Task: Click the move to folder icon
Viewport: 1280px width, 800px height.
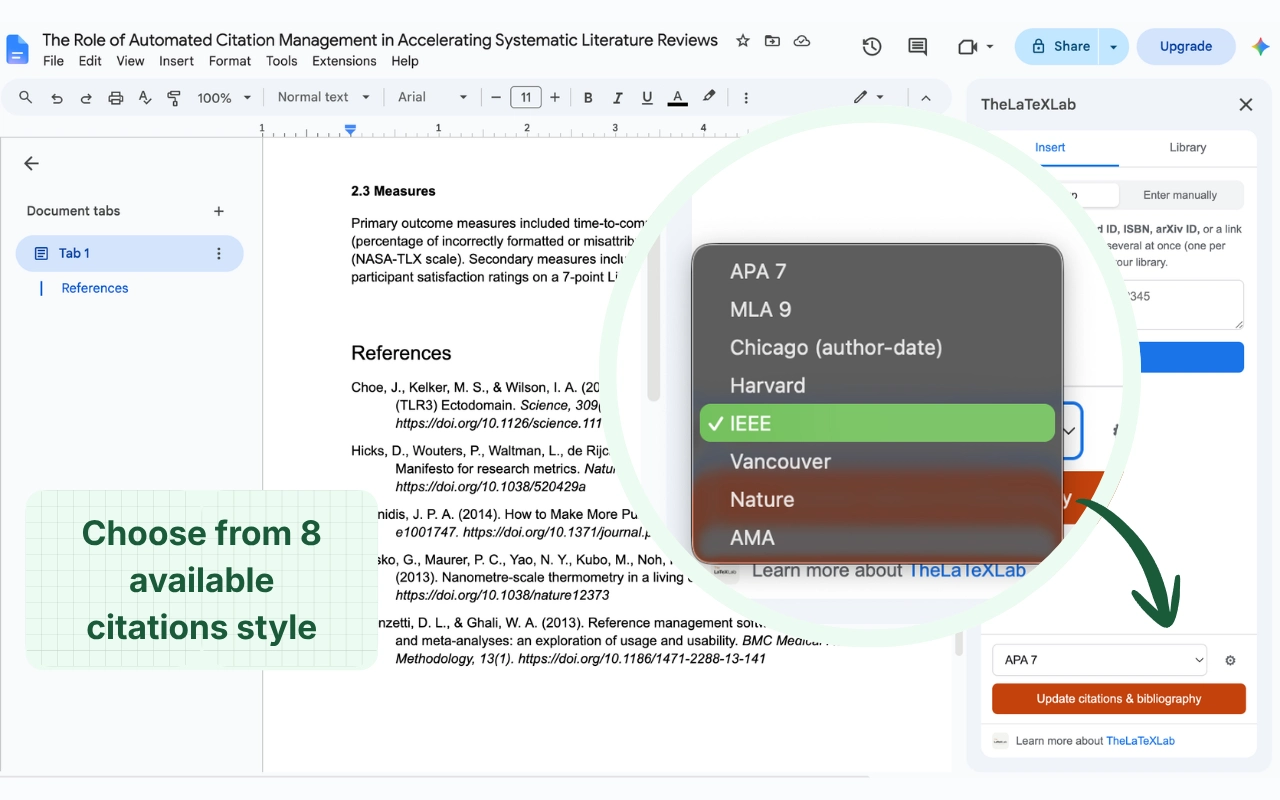Action: click(772, 41)
